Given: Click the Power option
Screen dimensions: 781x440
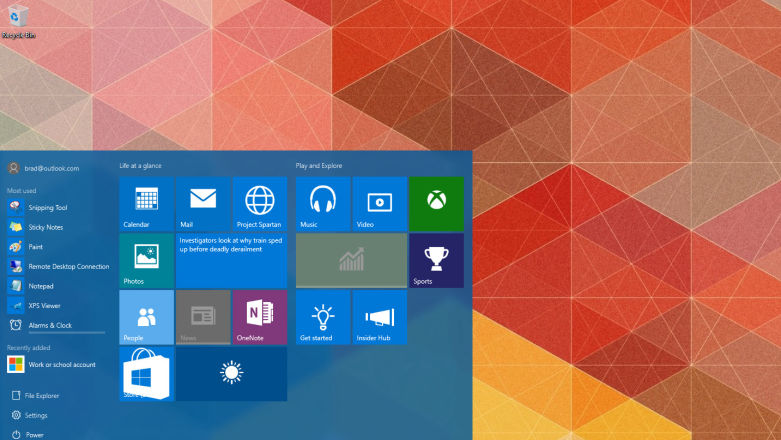Looking at the screenshot, I should point(27,435).
